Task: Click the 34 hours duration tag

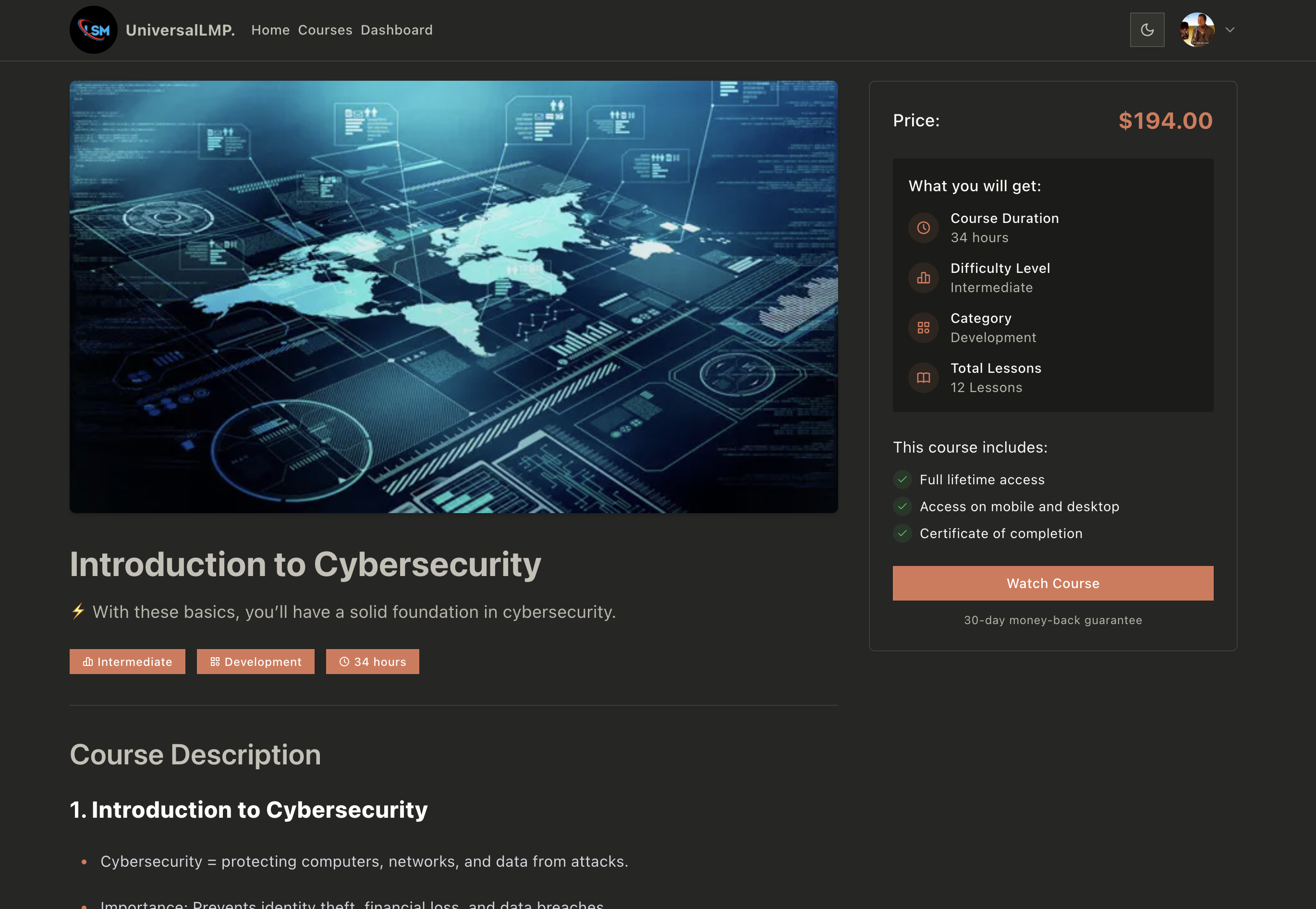Action: (372, 661)
